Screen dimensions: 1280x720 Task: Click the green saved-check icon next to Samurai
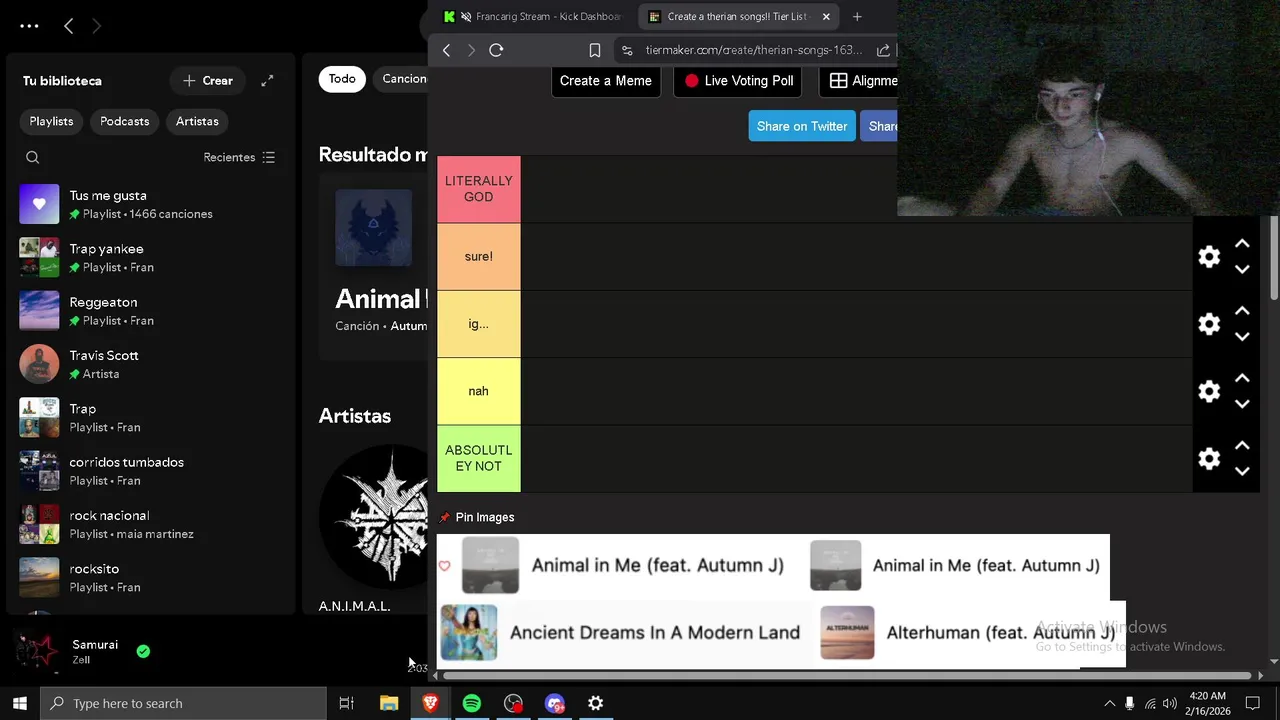tap(143, 651)
